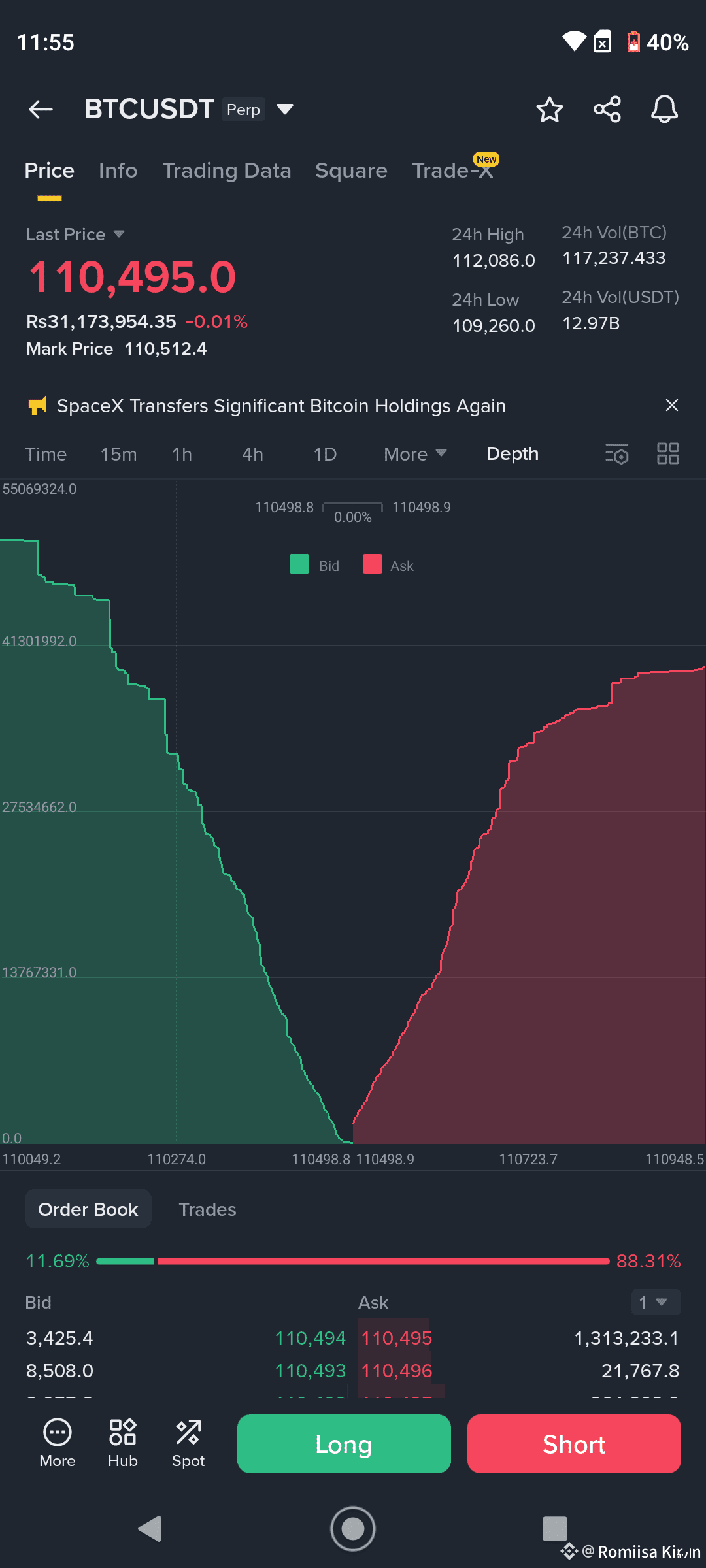Select the 4h chart interval
Viewport: 706px width, 1568px height.
coord(252,454)
